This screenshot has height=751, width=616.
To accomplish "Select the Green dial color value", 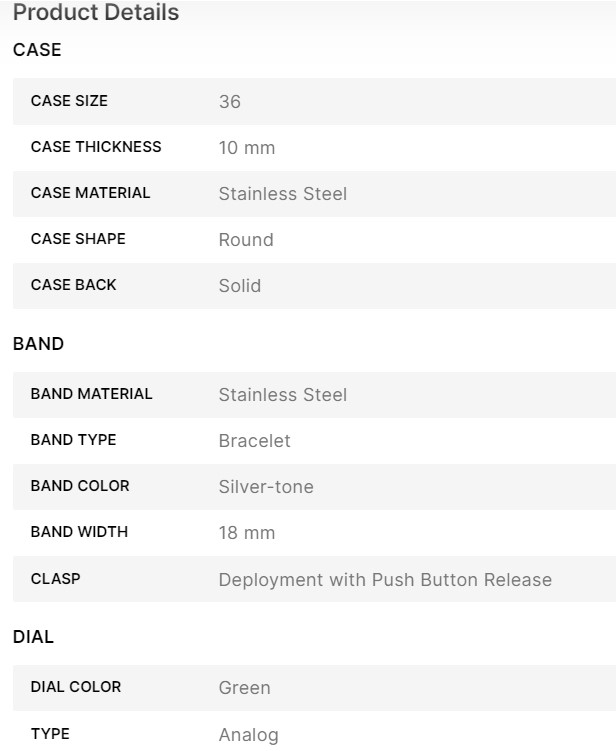I will (x=245, y=688).
